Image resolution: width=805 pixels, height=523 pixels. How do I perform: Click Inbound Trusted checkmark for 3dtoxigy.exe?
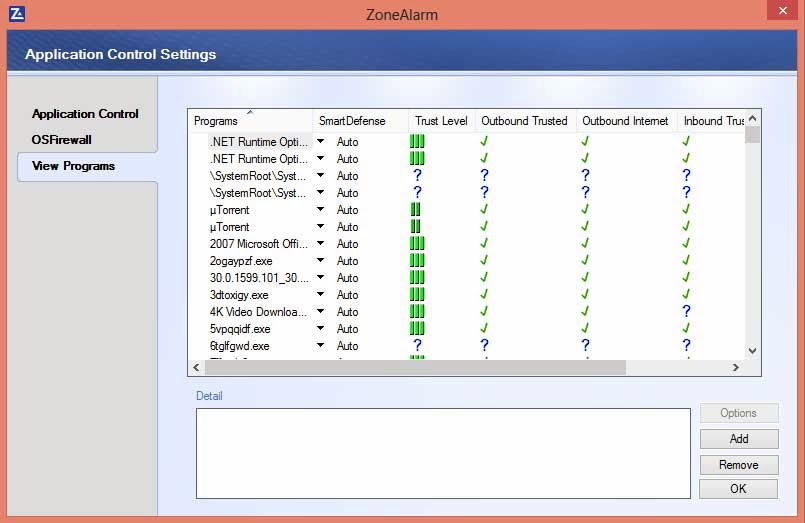click(686, 294)
